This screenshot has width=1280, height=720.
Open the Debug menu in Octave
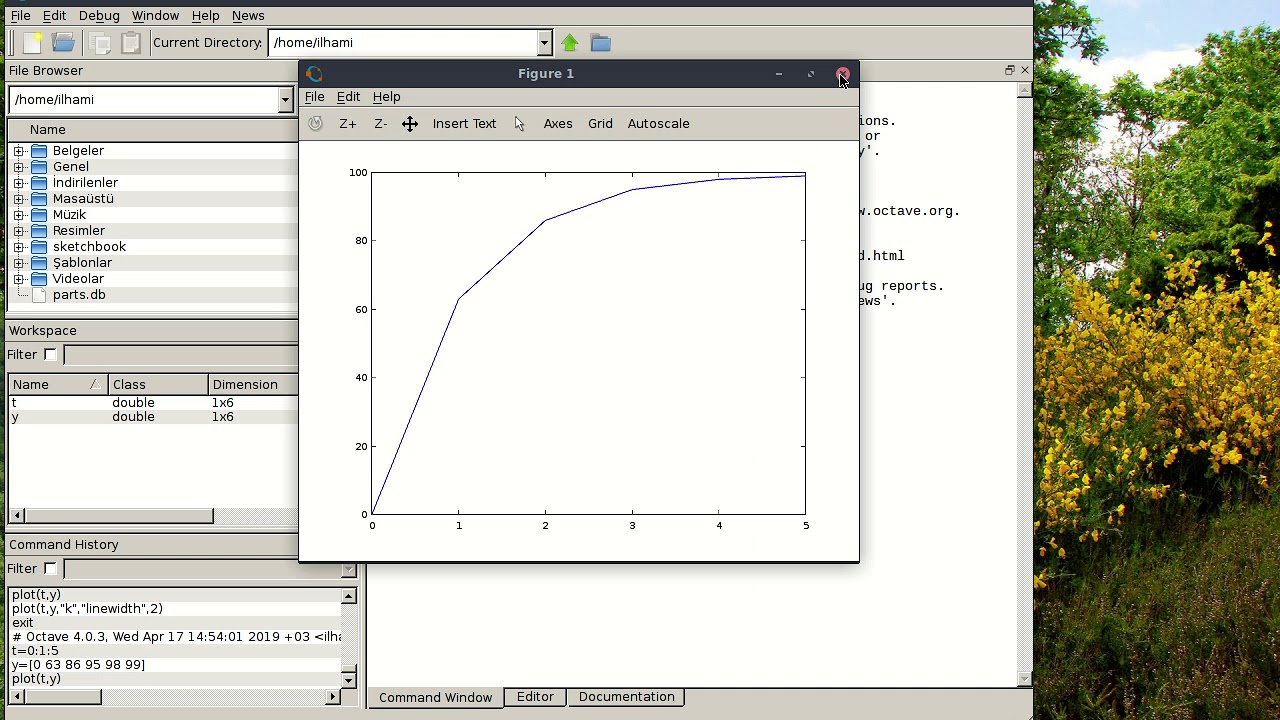tap(99, 16)
